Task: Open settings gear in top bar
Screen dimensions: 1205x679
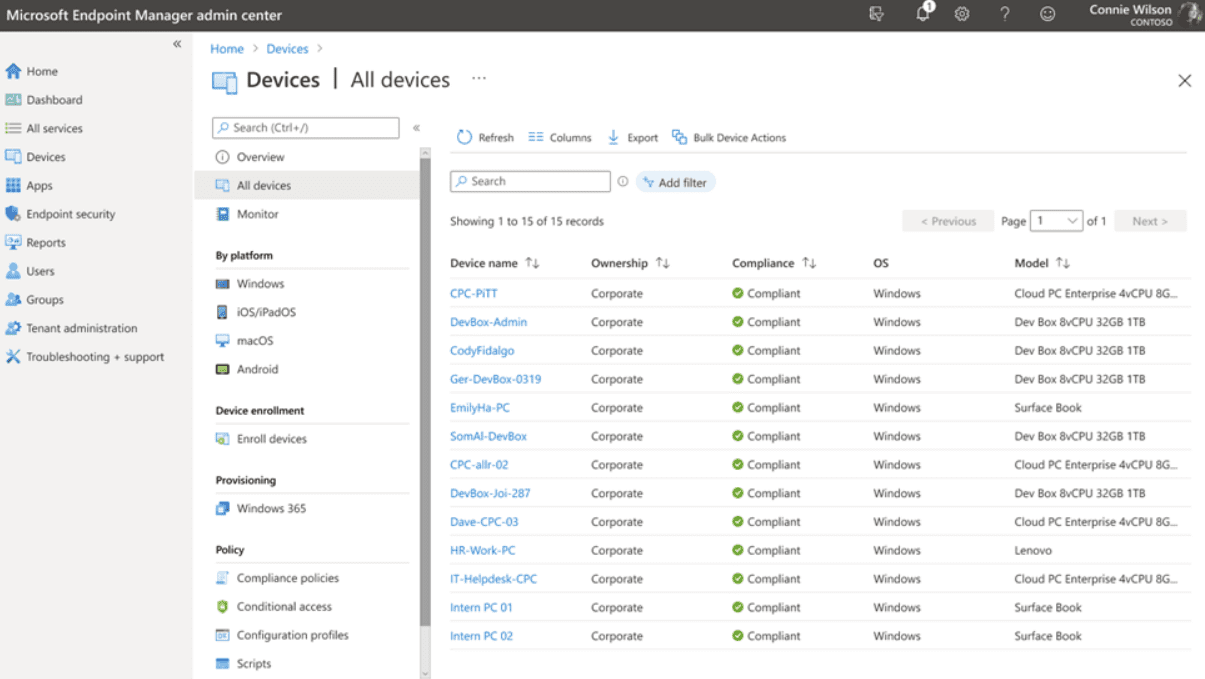Action: [x=962, y=15]
